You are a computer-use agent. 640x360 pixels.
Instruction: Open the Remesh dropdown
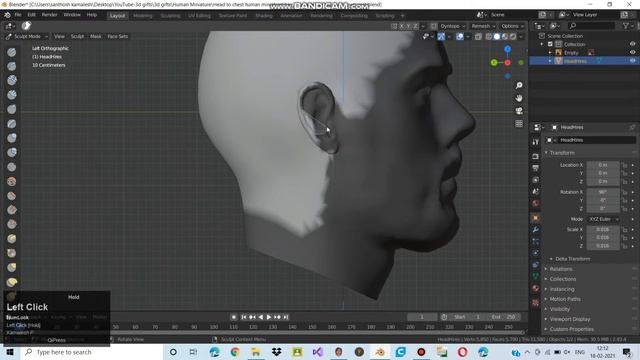pyautogui.click(x=483, y=26)
